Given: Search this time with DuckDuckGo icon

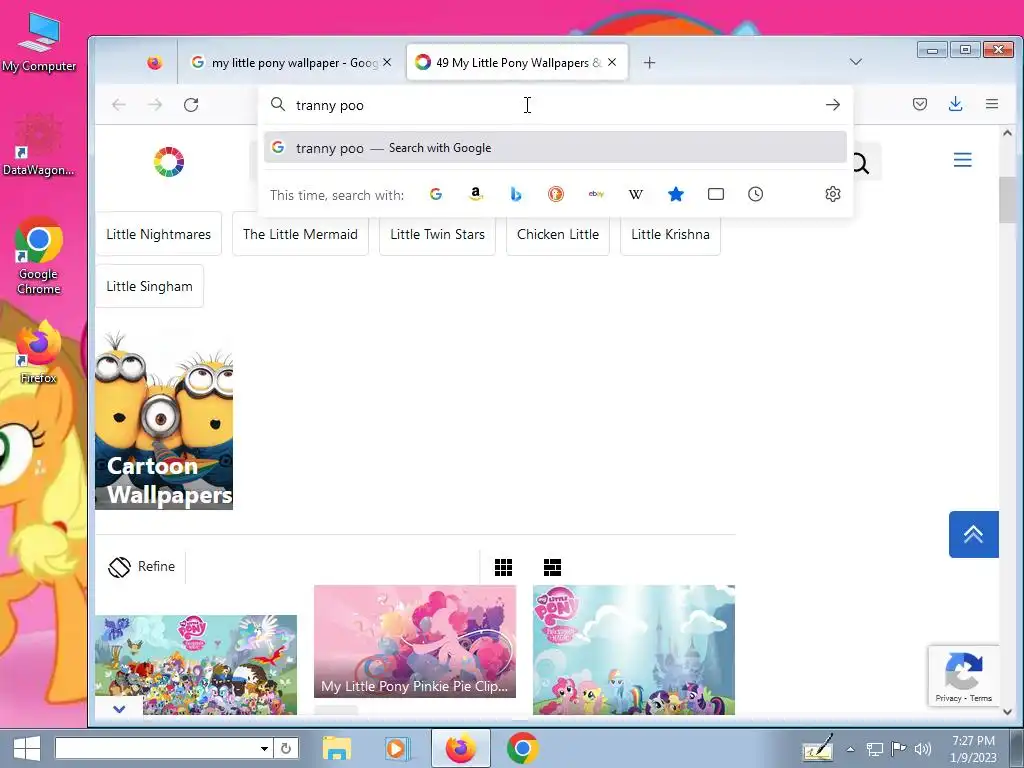Looking at the screenshot, I should [556, 194].
